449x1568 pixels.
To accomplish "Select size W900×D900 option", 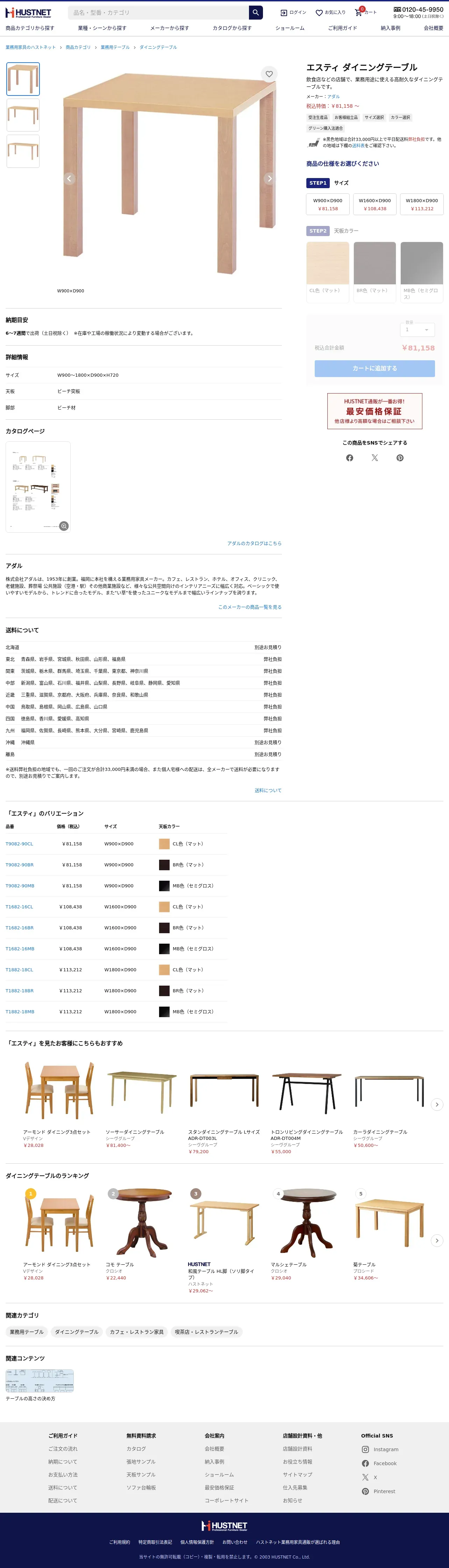I will tap(328, 204).
